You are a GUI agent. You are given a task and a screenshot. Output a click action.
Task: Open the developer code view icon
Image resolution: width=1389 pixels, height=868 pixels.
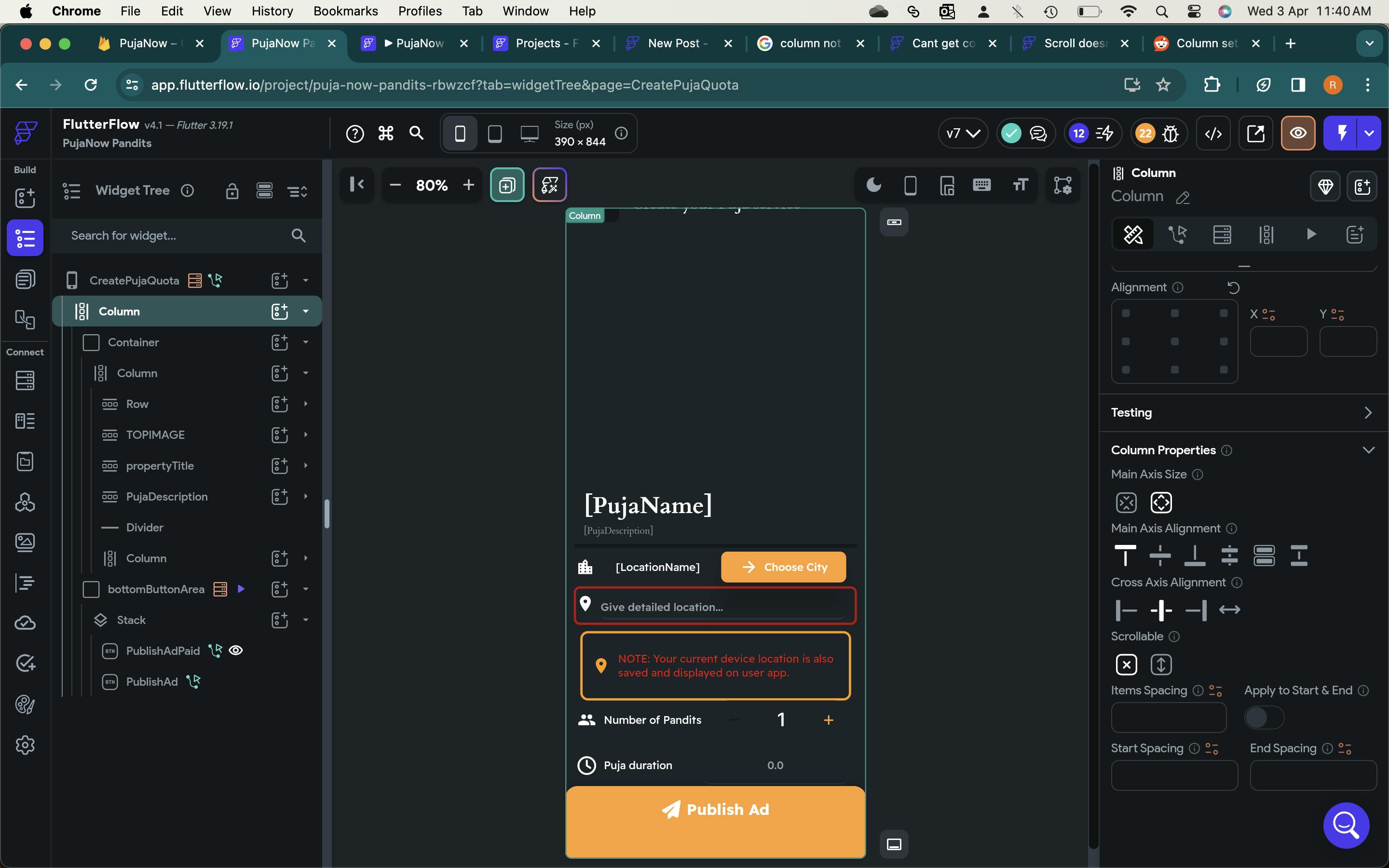coord(1213,134)
